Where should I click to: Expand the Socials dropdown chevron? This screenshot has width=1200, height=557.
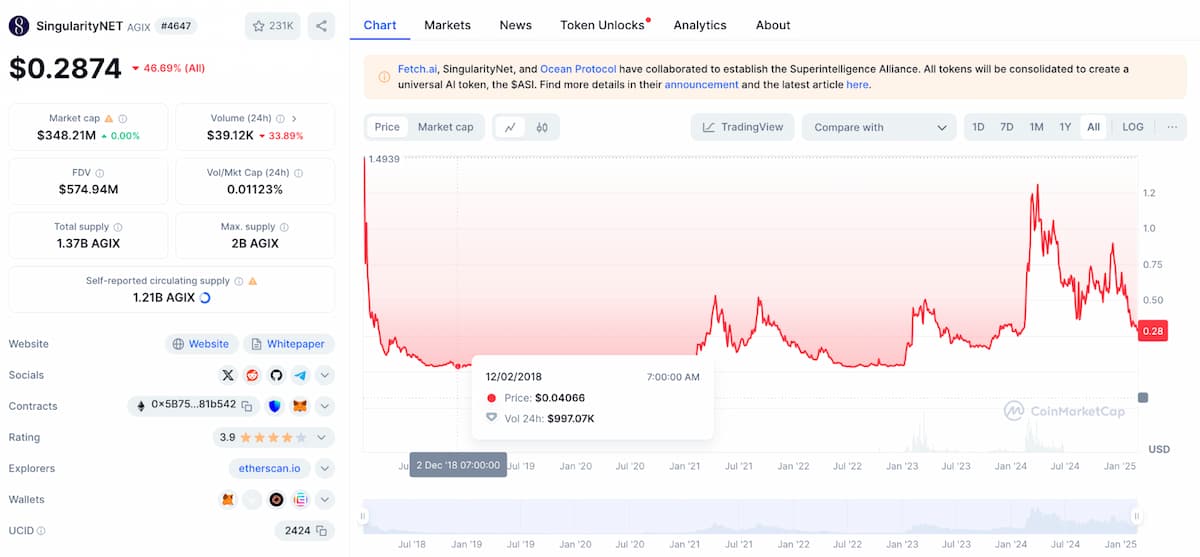click(324, 375)
